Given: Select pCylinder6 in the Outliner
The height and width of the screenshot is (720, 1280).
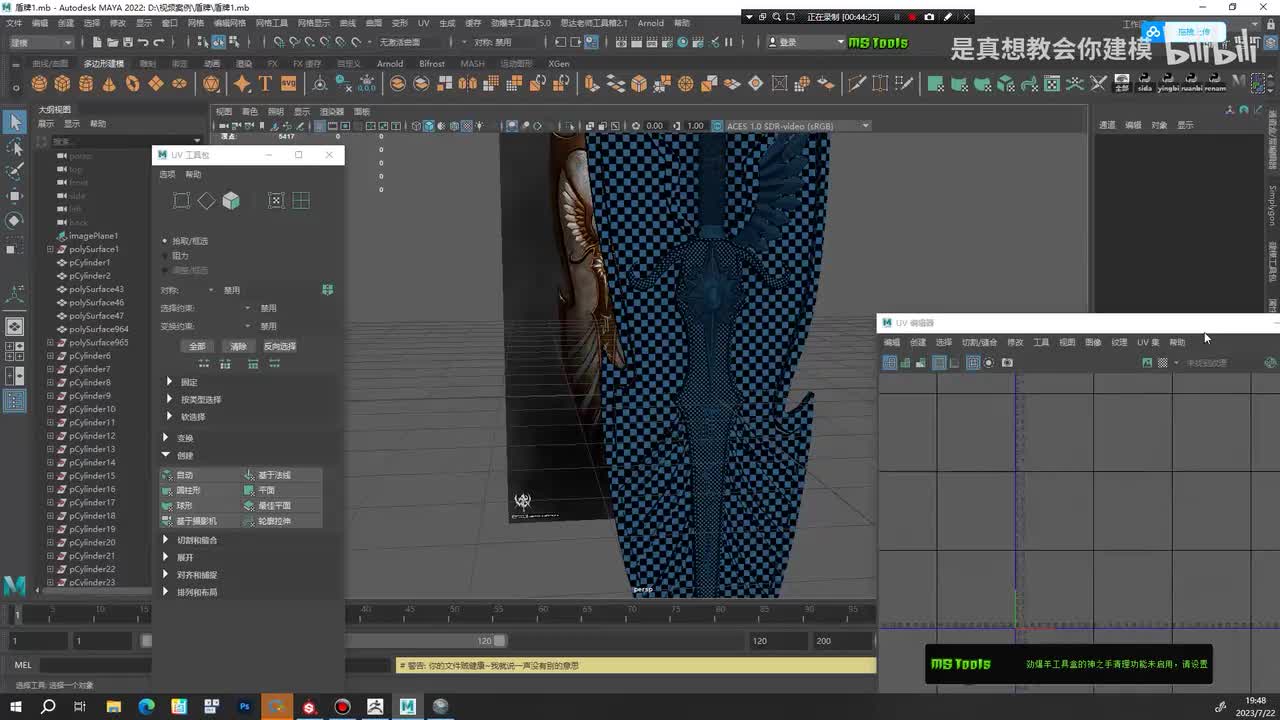Looking at the screenshot, I should [x=90, y=356].
